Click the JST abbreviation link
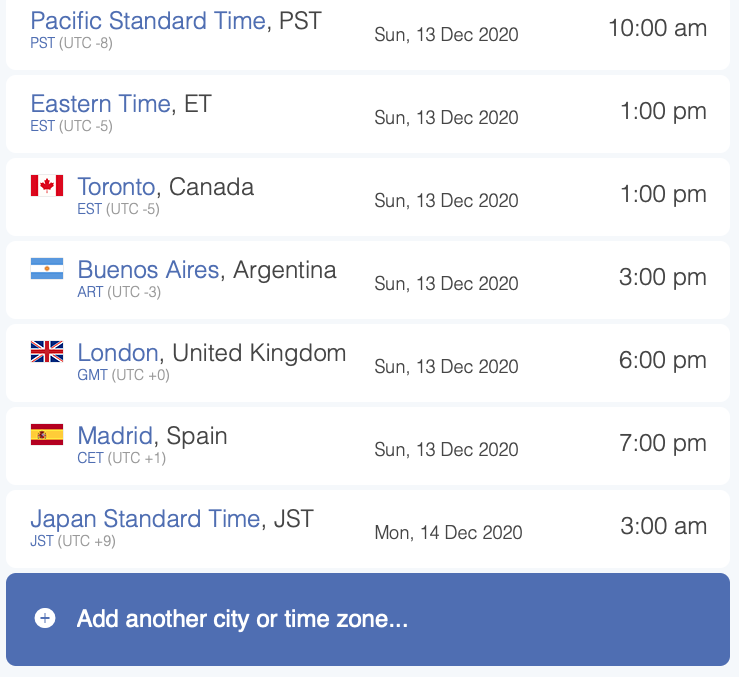This screenshot has width=739, height=677. (x=42, y=541)
